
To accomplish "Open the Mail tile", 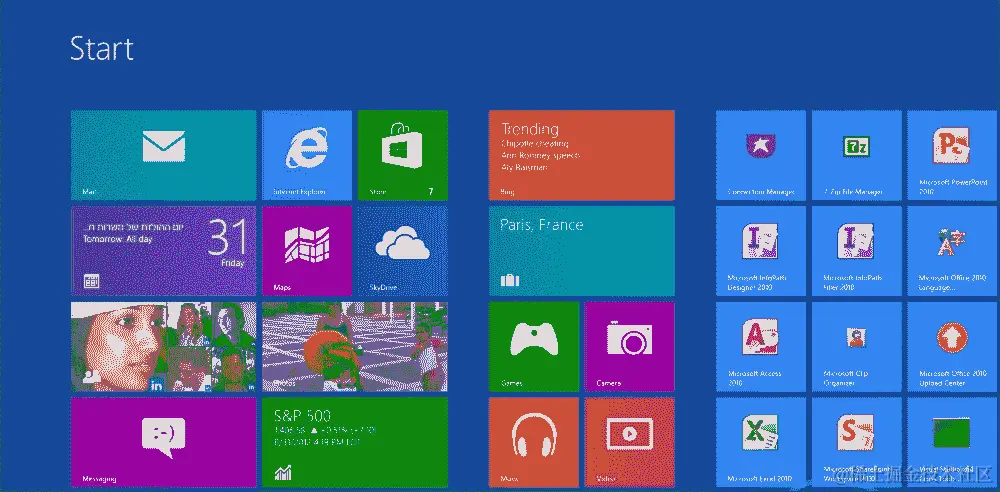I will click(163, 155).
